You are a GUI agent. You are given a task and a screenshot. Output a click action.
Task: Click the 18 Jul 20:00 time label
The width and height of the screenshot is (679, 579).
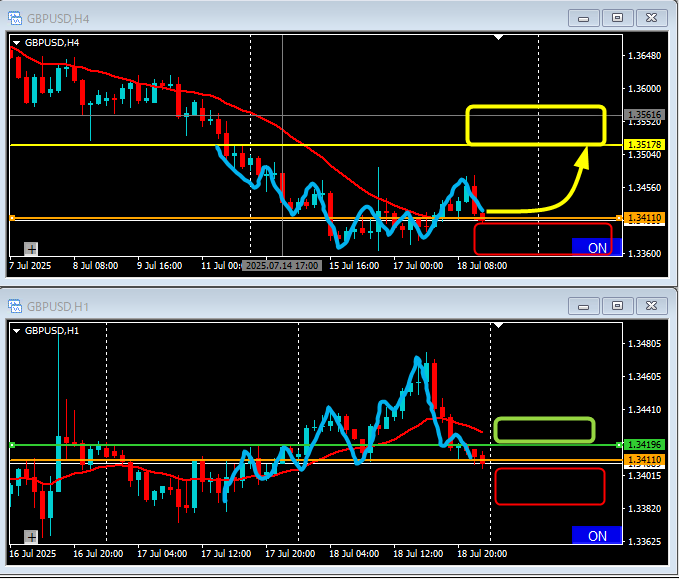(x=482, y=553)
